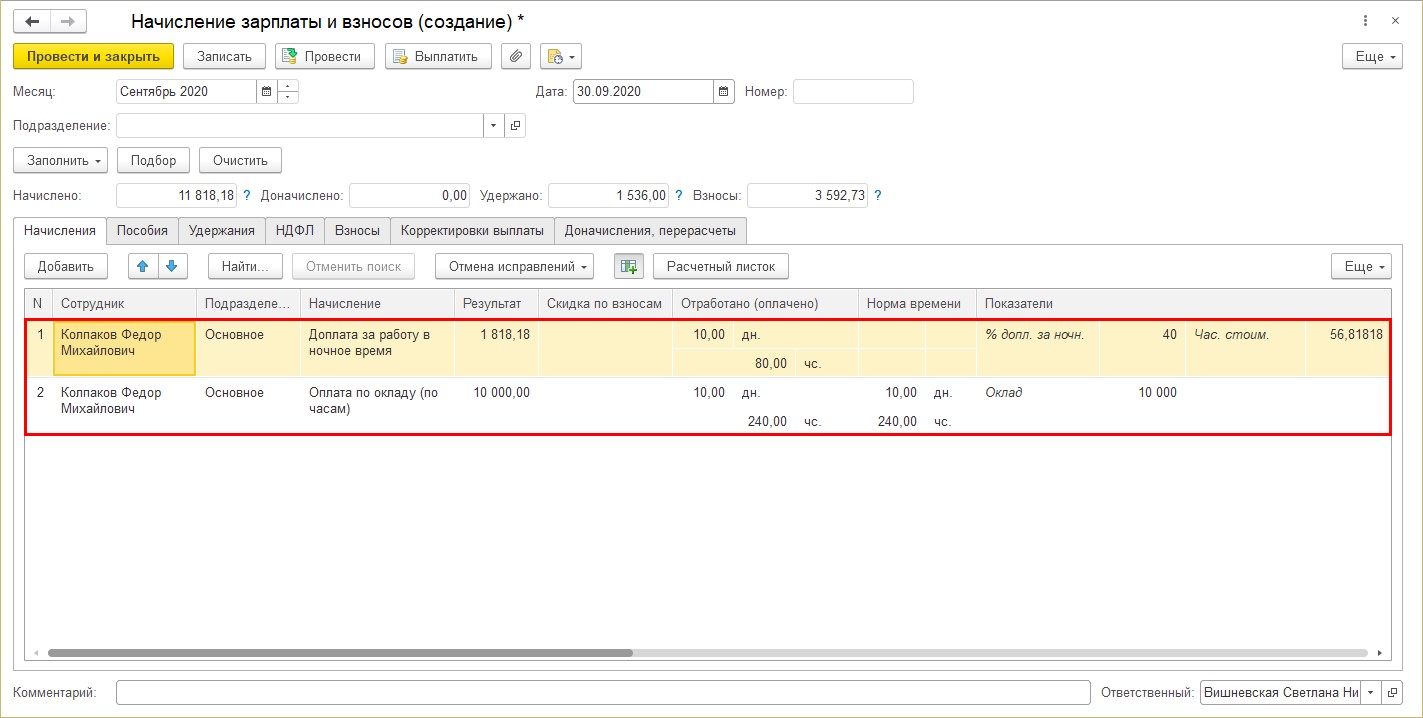Screen dimensions: 1423x718
Task: Switch to the Корректировки выплаты tab
Action: [472, 230]
